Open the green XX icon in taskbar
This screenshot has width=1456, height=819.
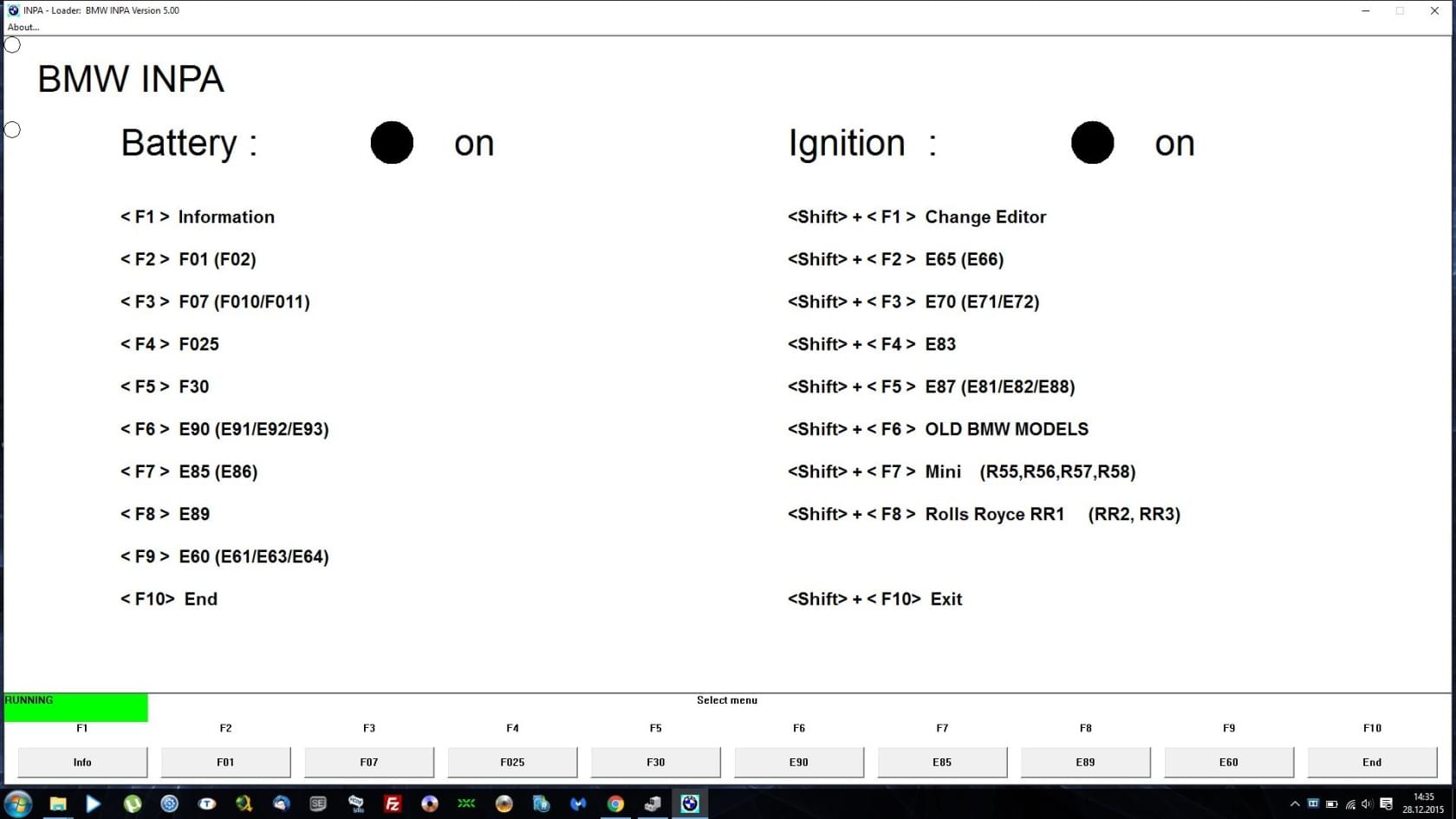466,803
